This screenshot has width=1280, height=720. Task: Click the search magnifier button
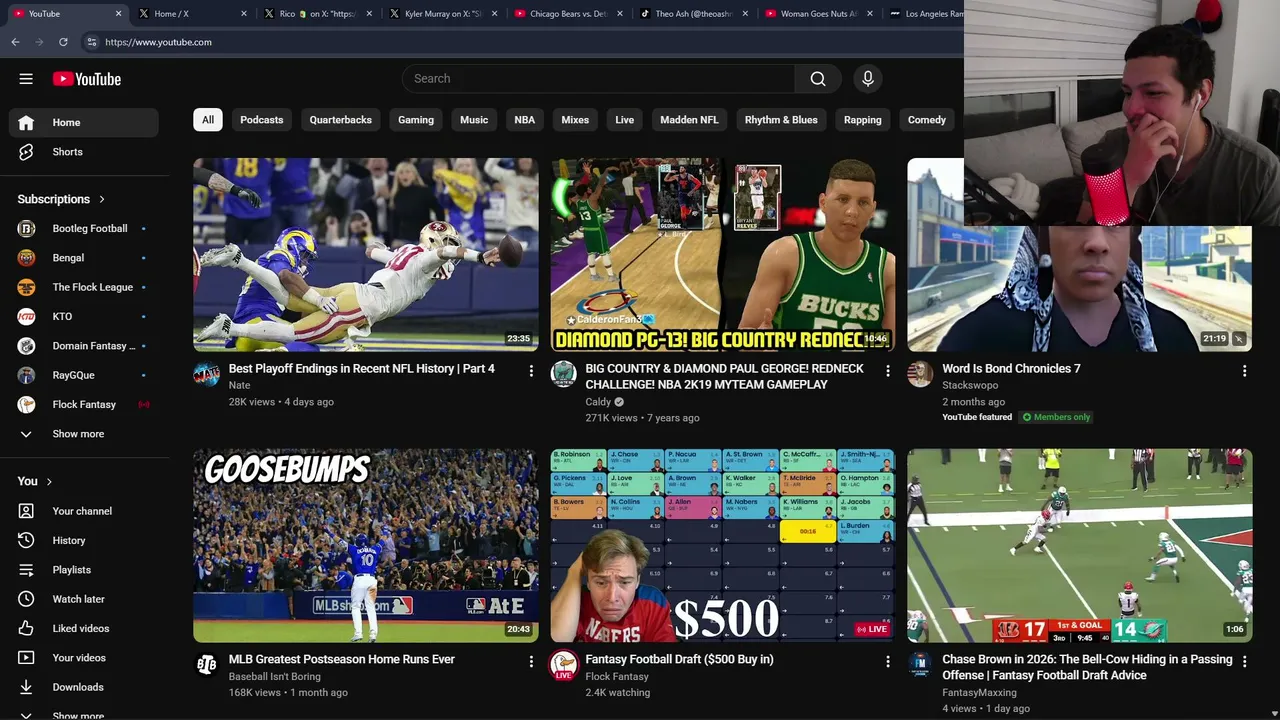(x=818, y=79)
